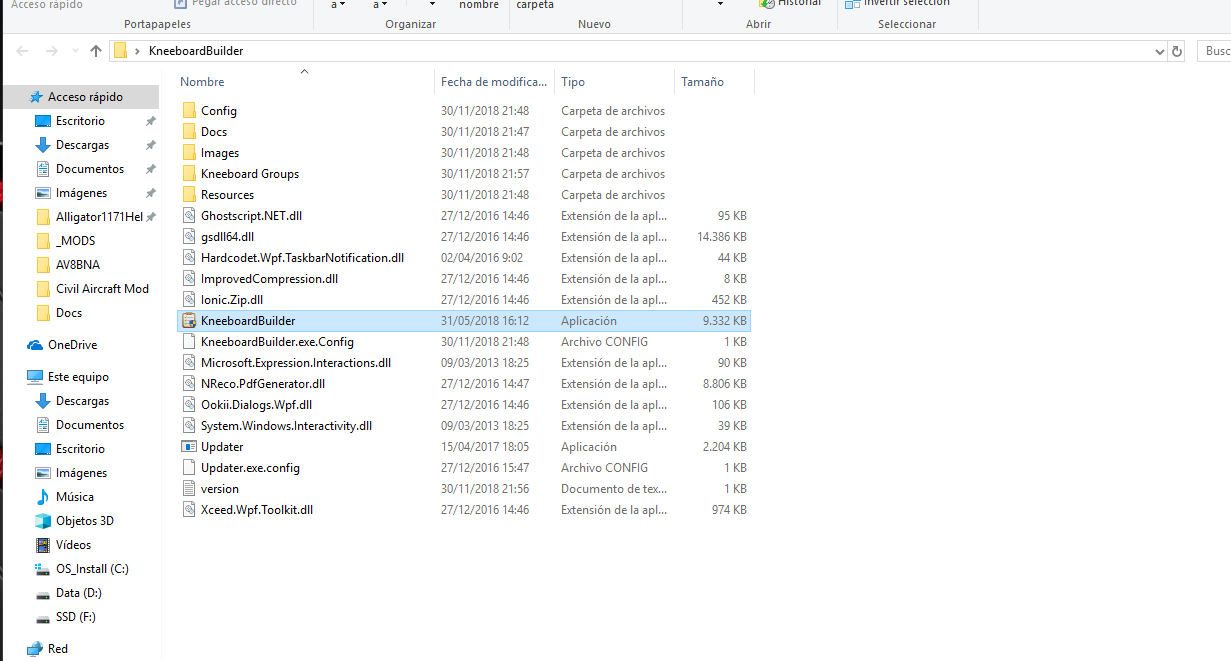Click the 14.386 KB size cell

coord(722,237)
